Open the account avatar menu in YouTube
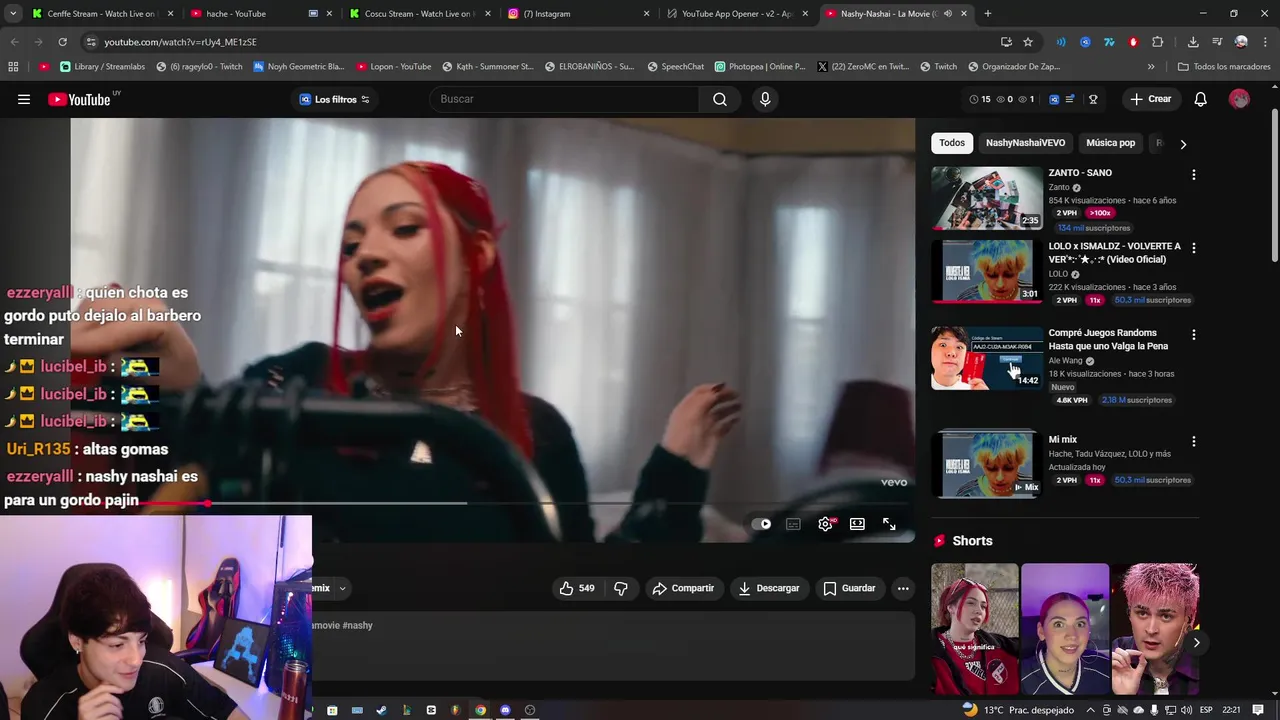Screen dimensions: 1280x720 (x=1239, y=99)
